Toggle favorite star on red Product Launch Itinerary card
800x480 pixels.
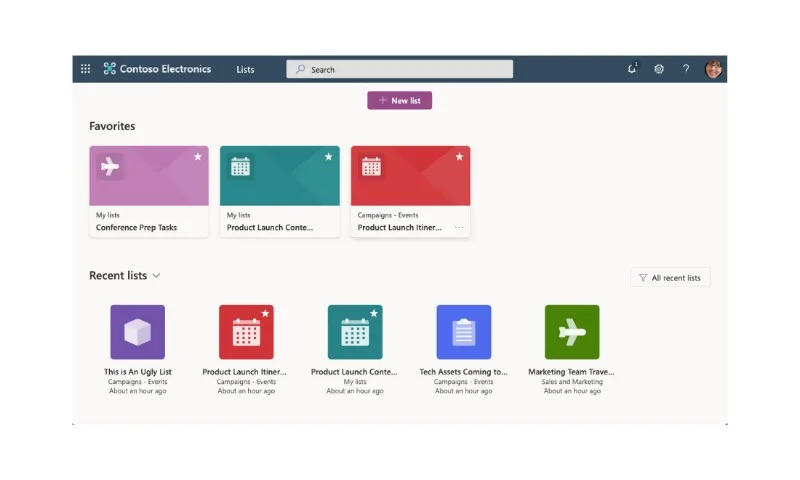(459, 157)
